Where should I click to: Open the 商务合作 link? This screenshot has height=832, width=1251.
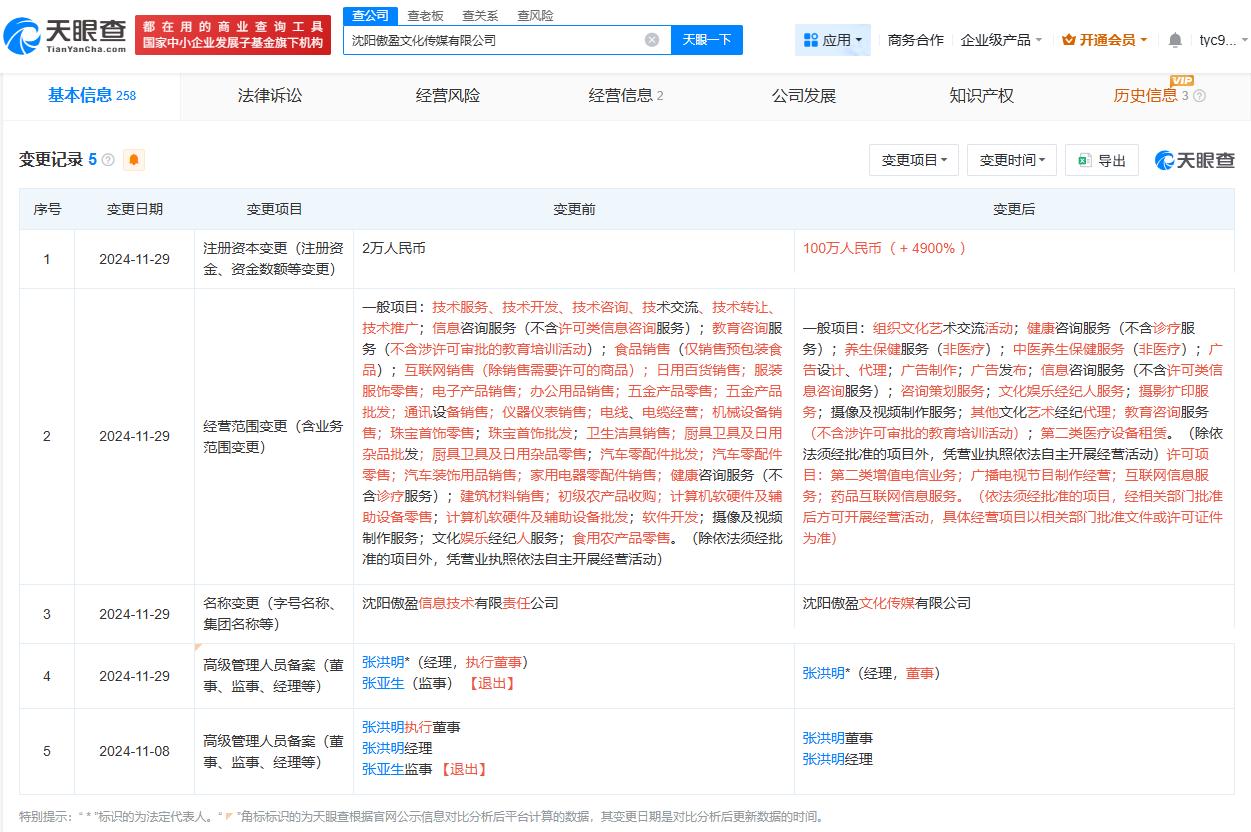coord(915,40)
